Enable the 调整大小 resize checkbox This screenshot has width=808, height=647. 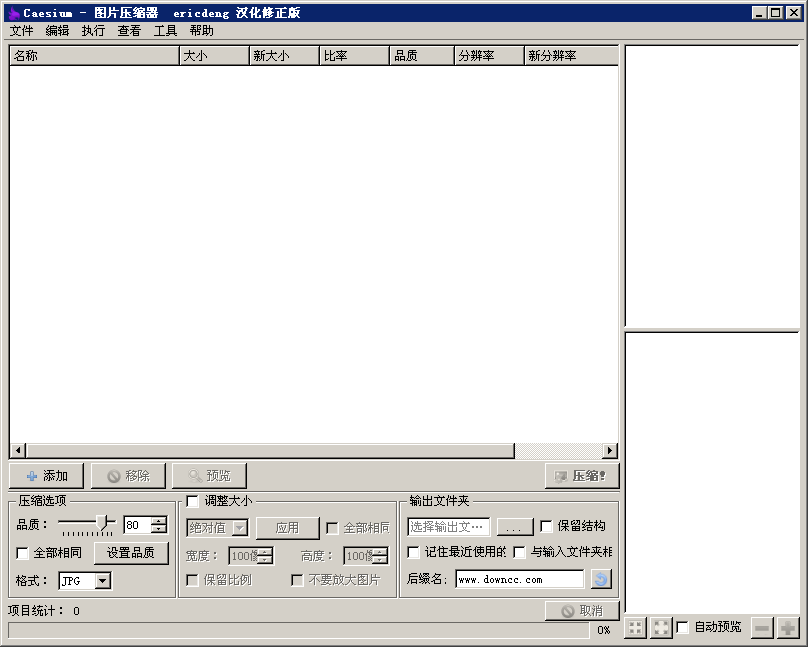193,501
